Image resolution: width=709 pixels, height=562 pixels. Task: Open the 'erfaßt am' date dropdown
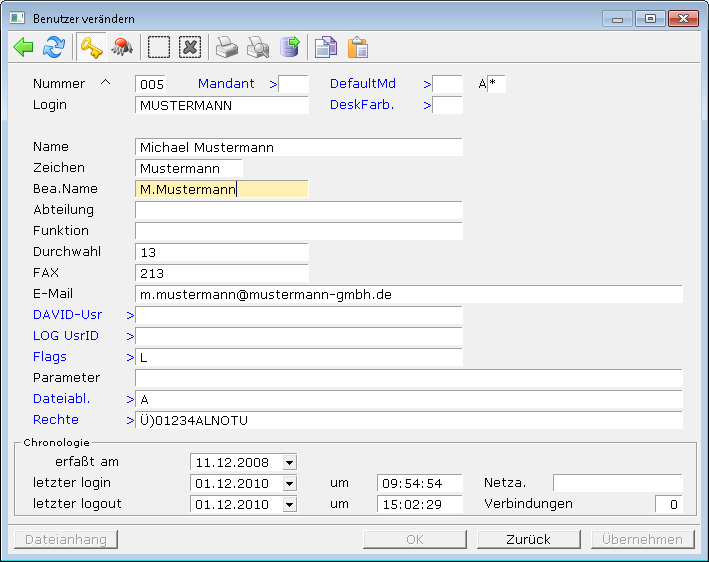[289, 462]
